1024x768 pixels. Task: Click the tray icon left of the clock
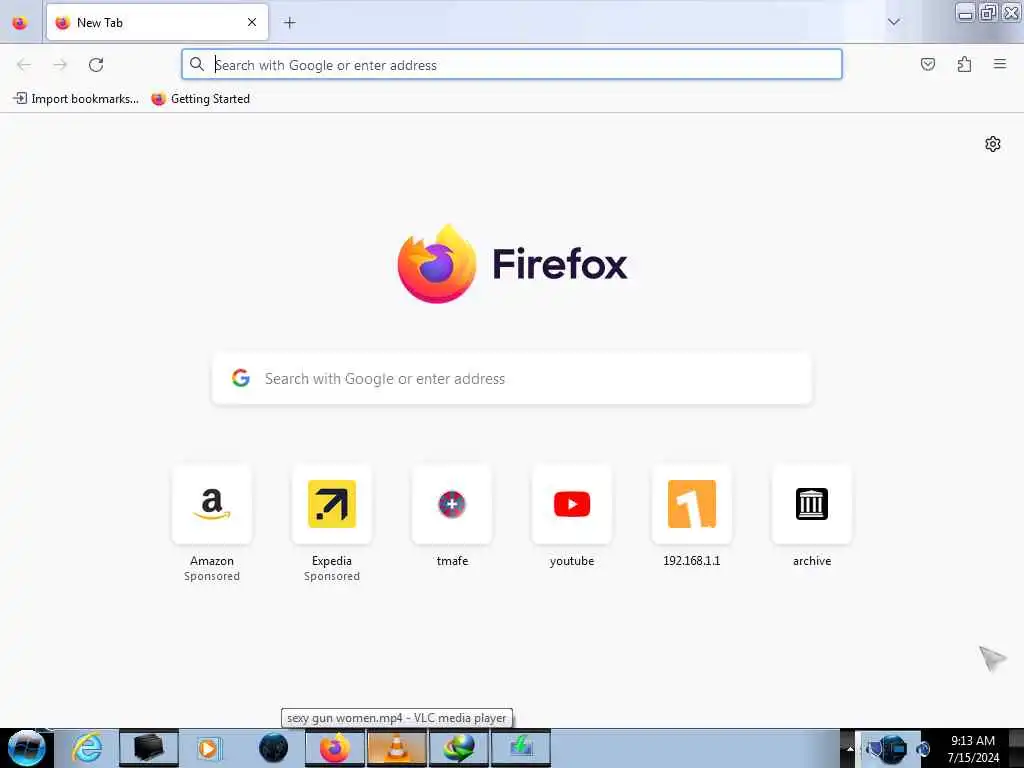coord(923,749)
